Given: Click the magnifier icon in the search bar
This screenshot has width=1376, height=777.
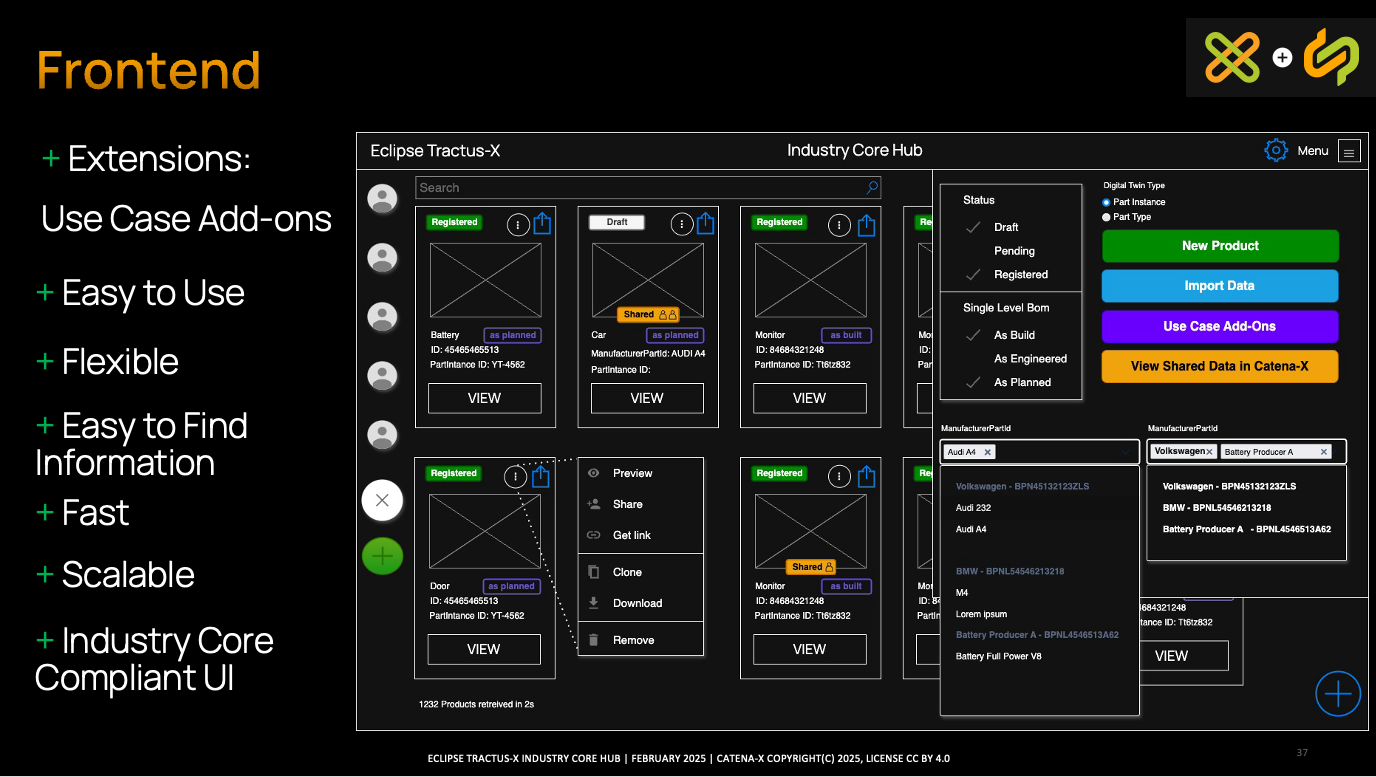Looking at the screenshot, I should pyautogui.click(x=872, y=187).
